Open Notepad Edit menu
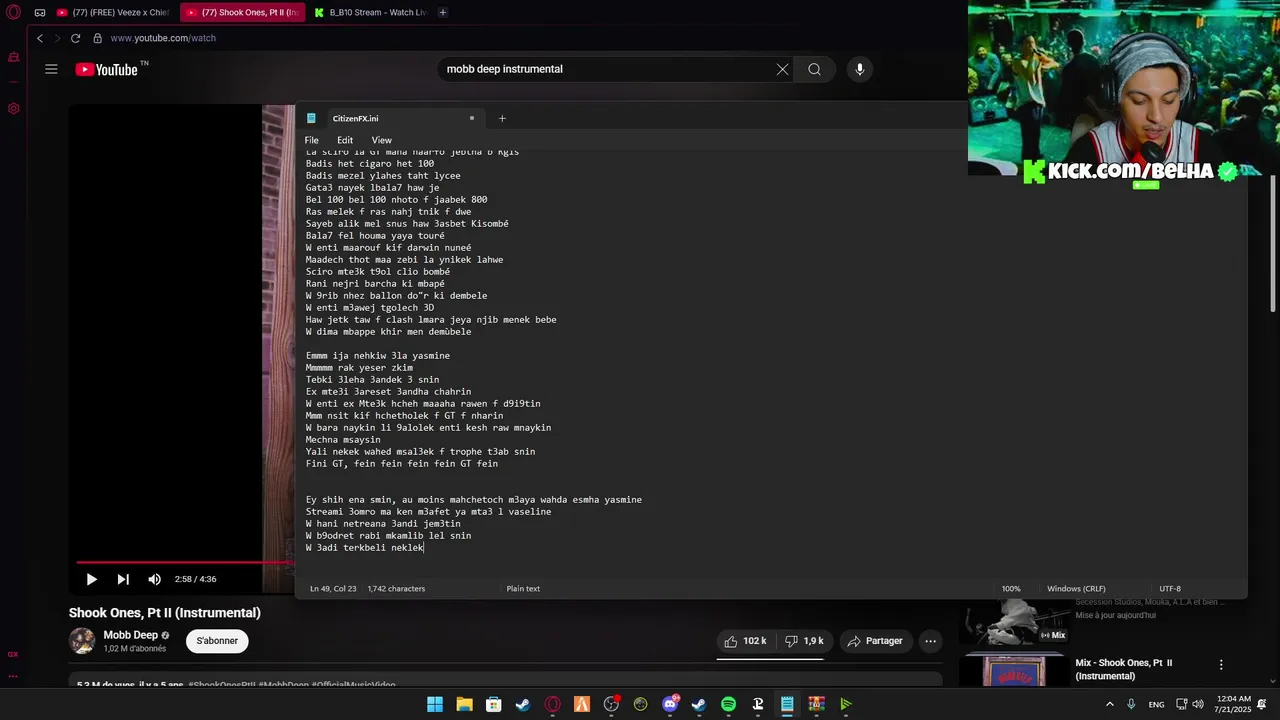The width and height of the screenshot is (1280, 720). tap(345, 140)
